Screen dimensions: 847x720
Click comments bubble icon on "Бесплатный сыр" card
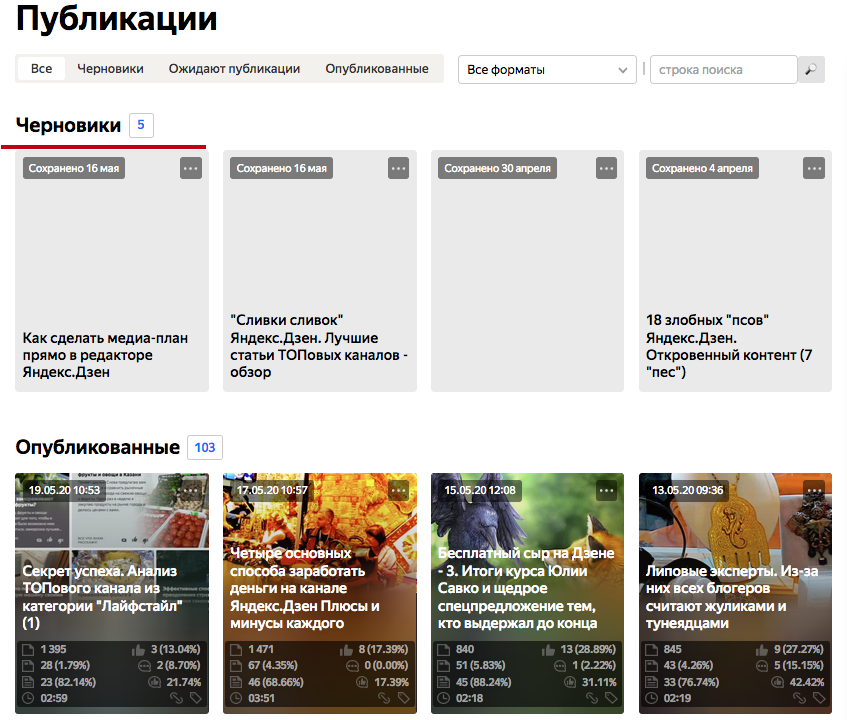560,665
